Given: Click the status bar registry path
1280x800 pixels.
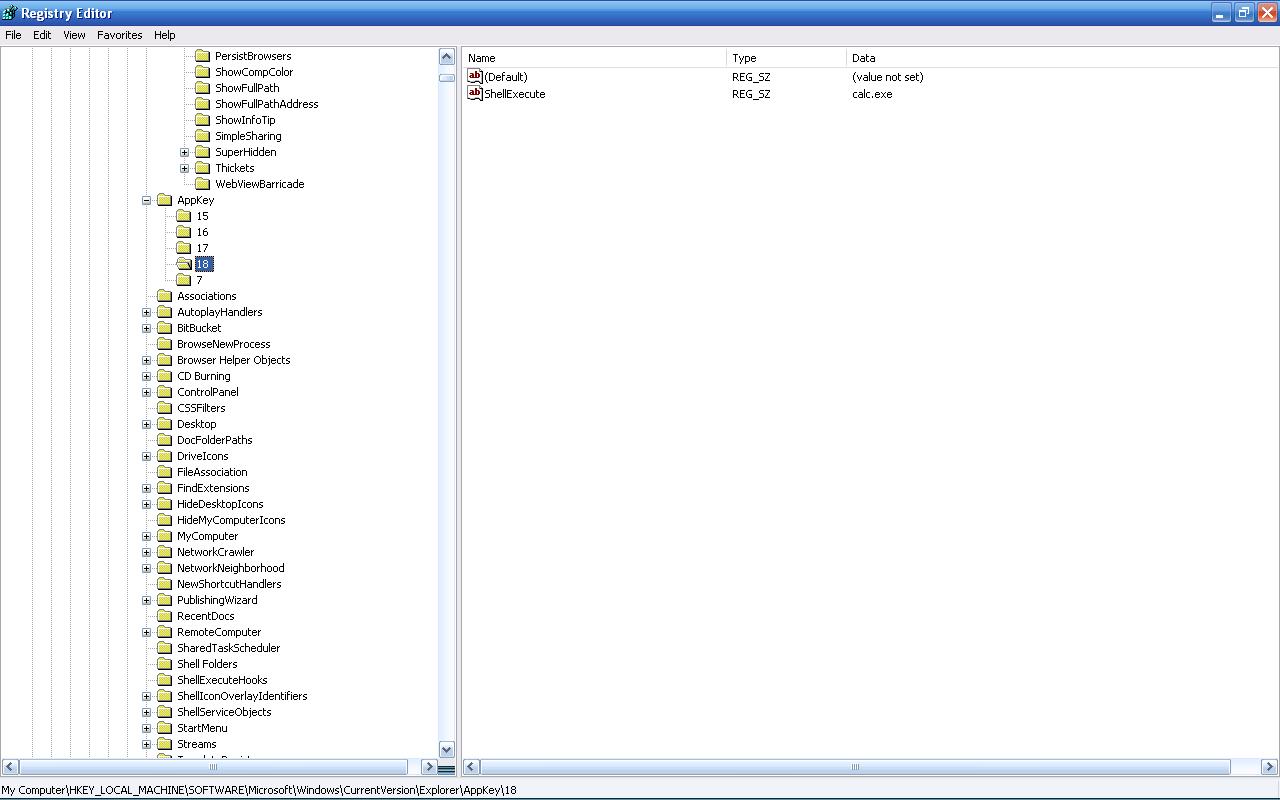Looking at the screenshot, I should [x=259, y=790].
